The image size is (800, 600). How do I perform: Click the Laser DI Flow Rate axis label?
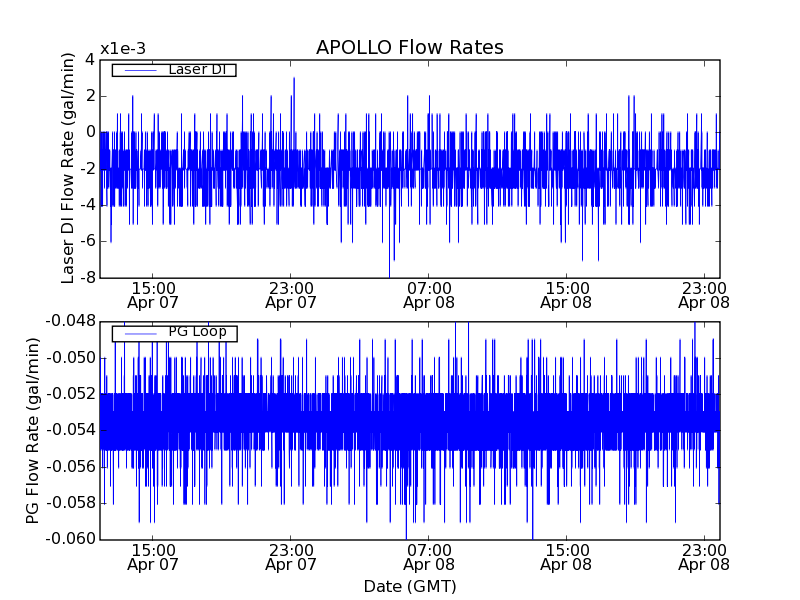67,168
